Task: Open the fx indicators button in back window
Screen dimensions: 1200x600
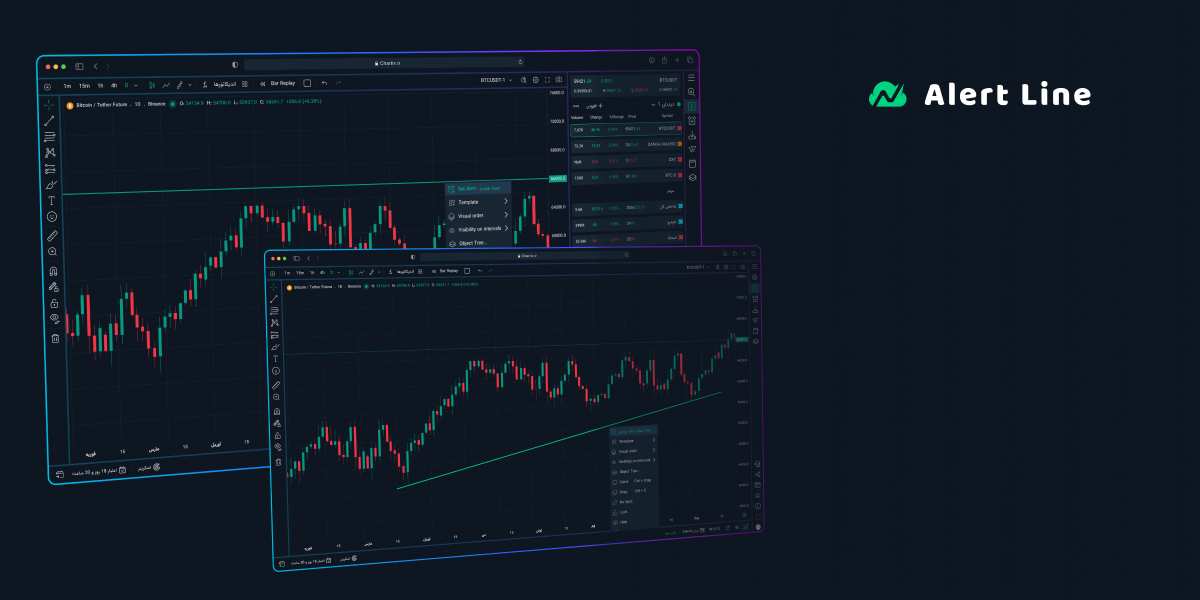Action: (204, 84)
